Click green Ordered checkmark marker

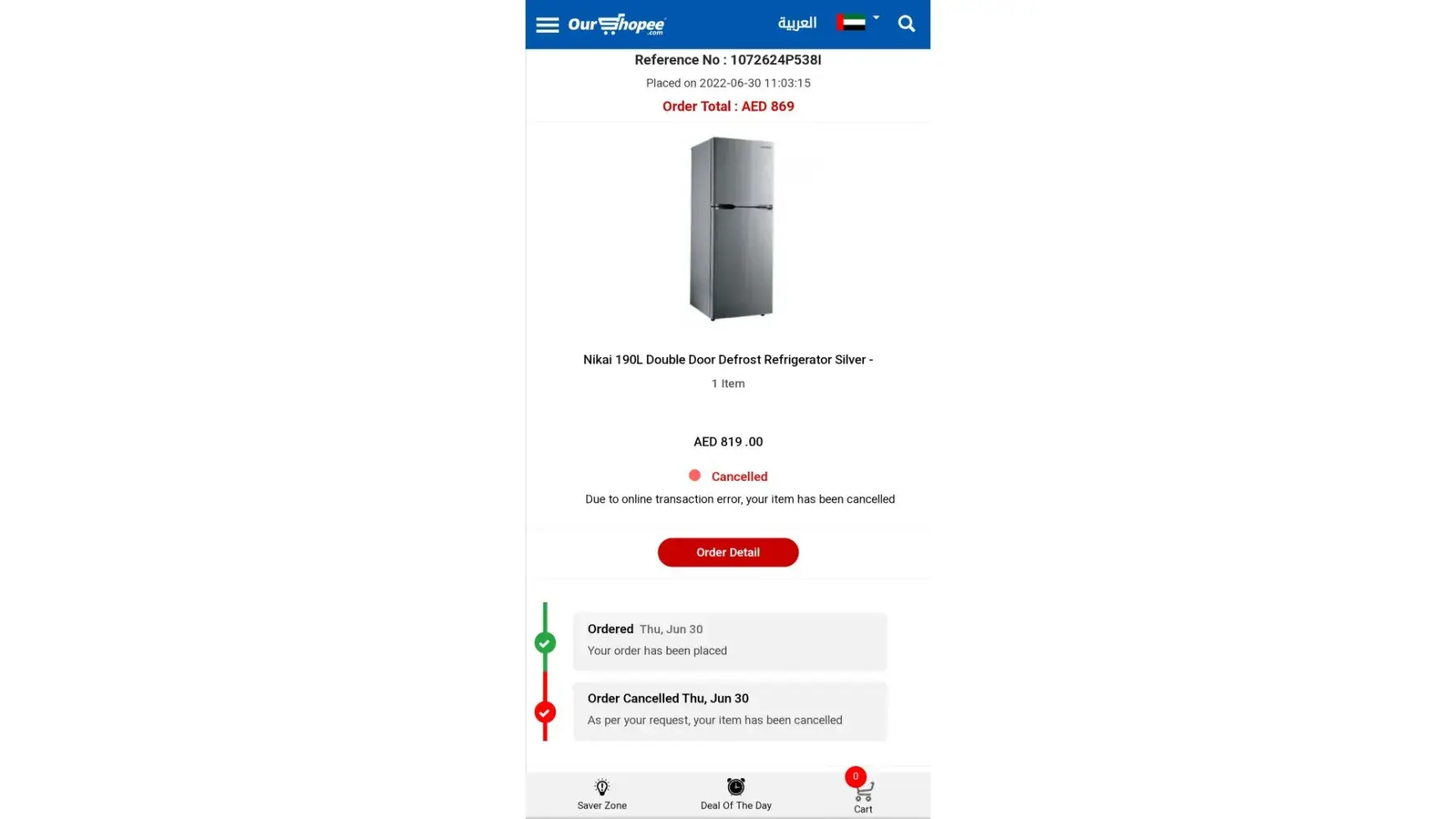(x=545, y=643)
